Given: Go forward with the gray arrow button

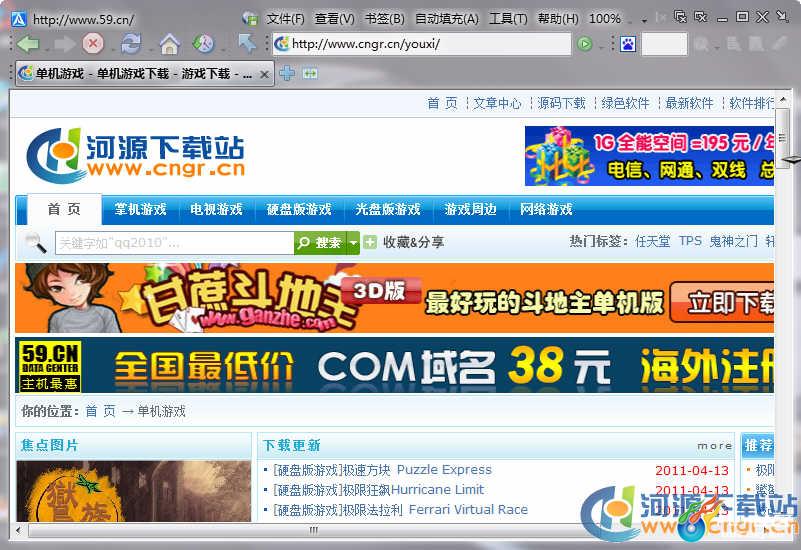Looking at the screenshot, I should pyautogui.click(x=64, y=44).
